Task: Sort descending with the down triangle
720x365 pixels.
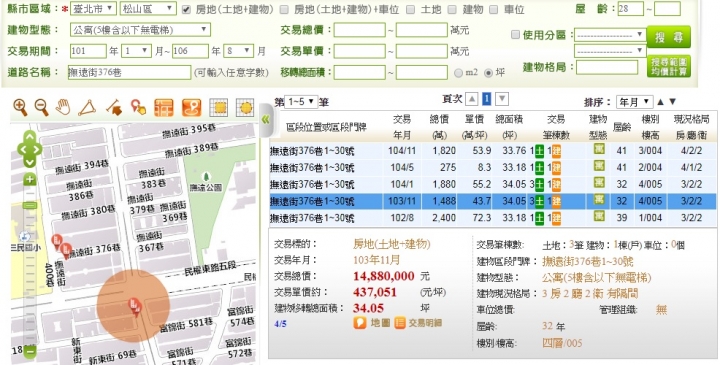Action: 673,102
